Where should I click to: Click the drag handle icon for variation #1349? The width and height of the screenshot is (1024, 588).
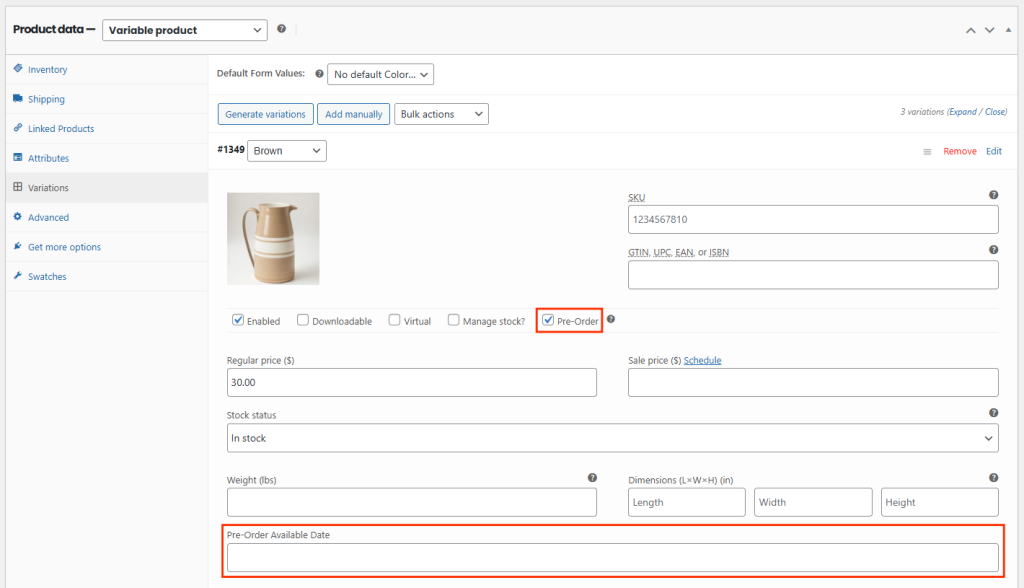click(927, 151)
